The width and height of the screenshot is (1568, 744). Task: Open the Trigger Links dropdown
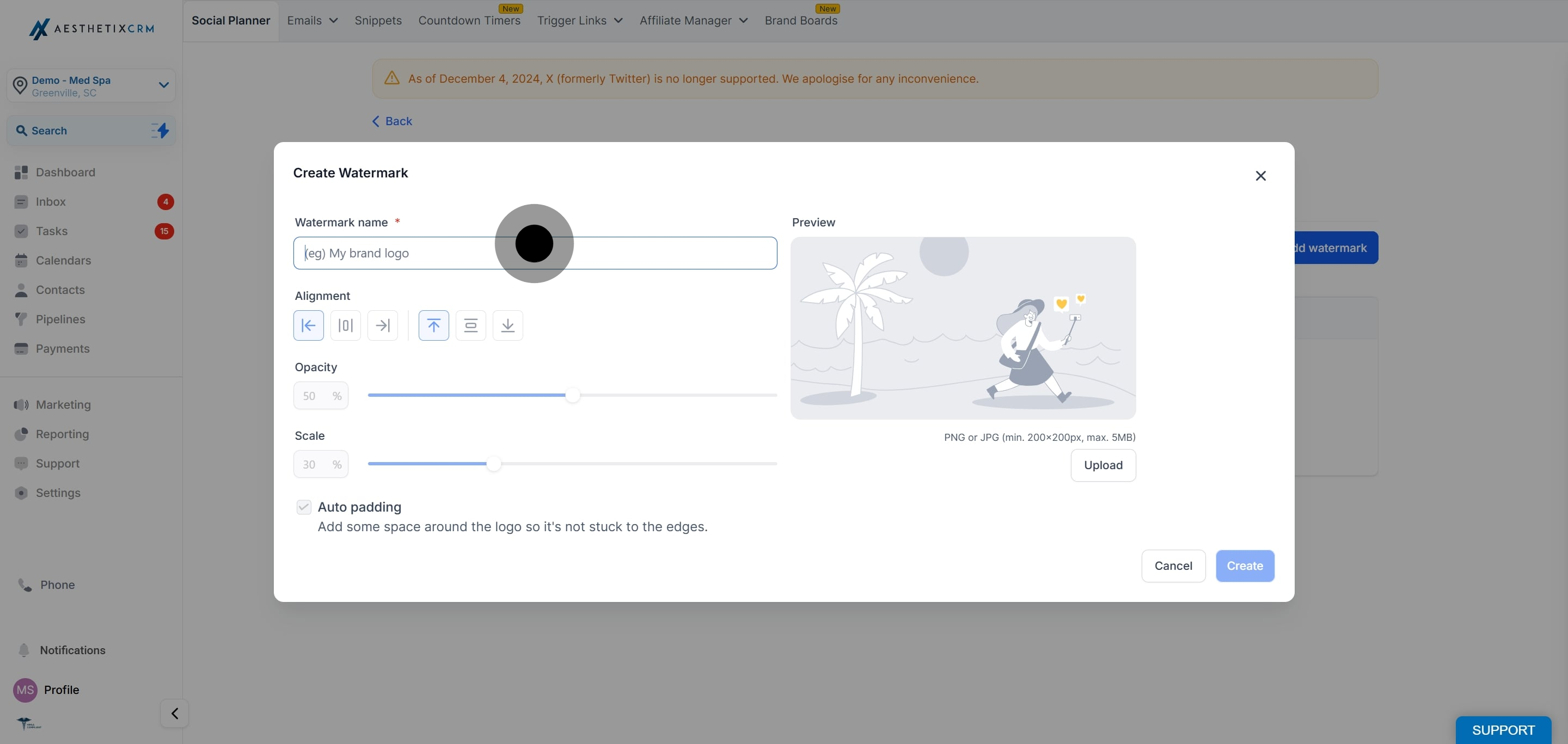click(x=579, y=21)
